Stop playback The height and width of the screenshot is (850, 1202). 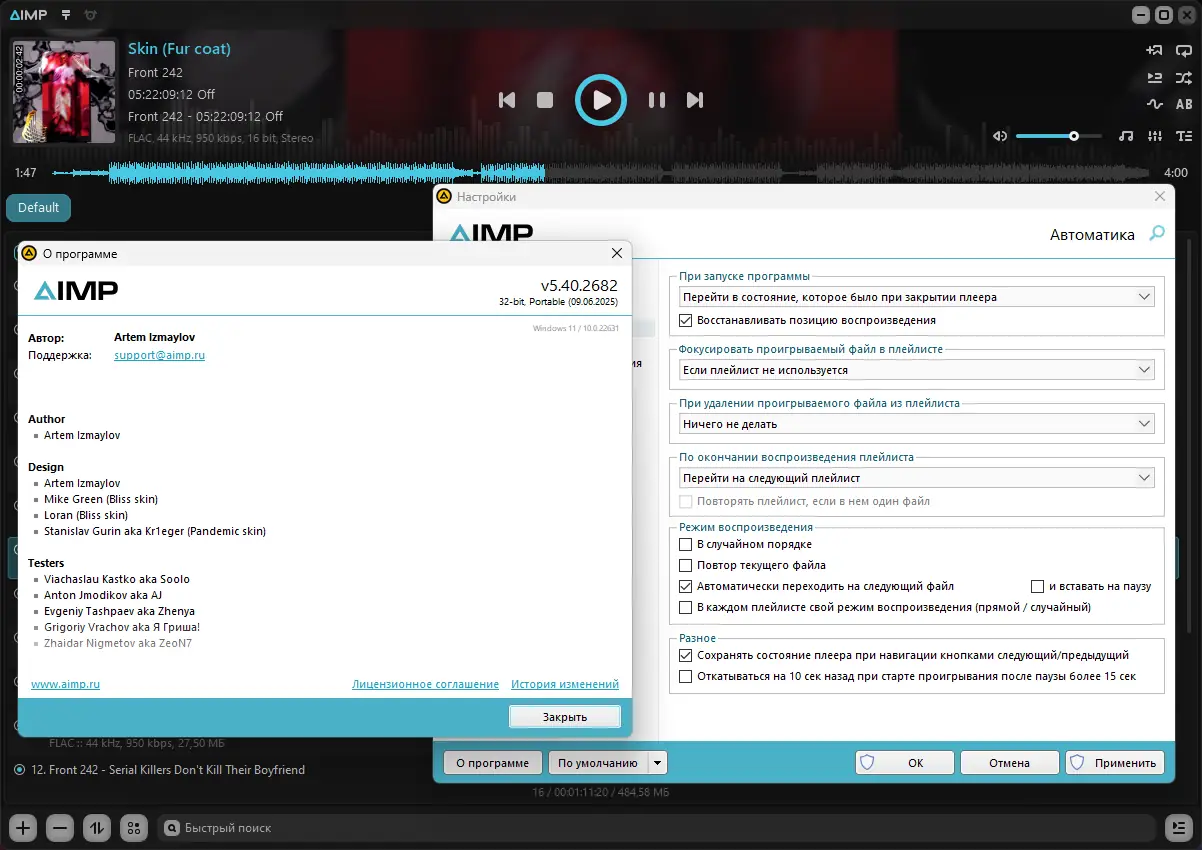pos(545,100)
